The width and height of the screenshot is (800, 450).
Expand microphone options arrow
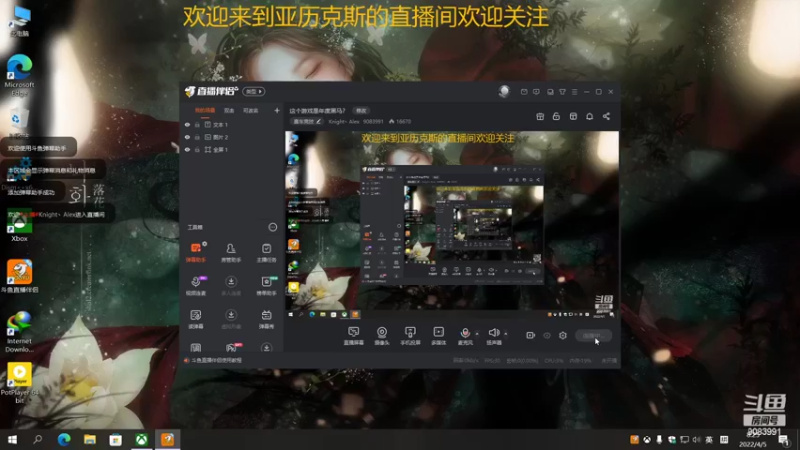[x=477, y=334]
